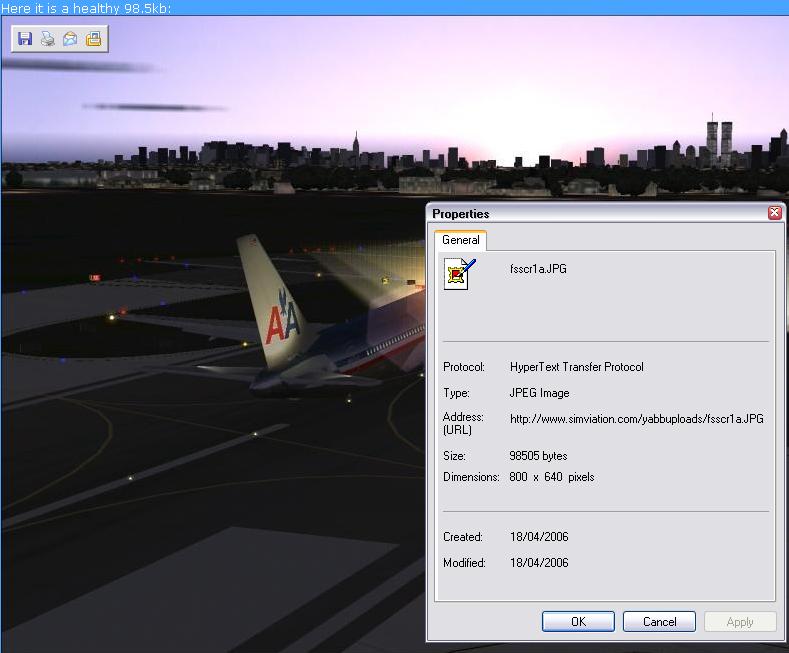Close the Properties dialog with red X
This screenshot has height=653, width=789.
[x=774, y=213]
